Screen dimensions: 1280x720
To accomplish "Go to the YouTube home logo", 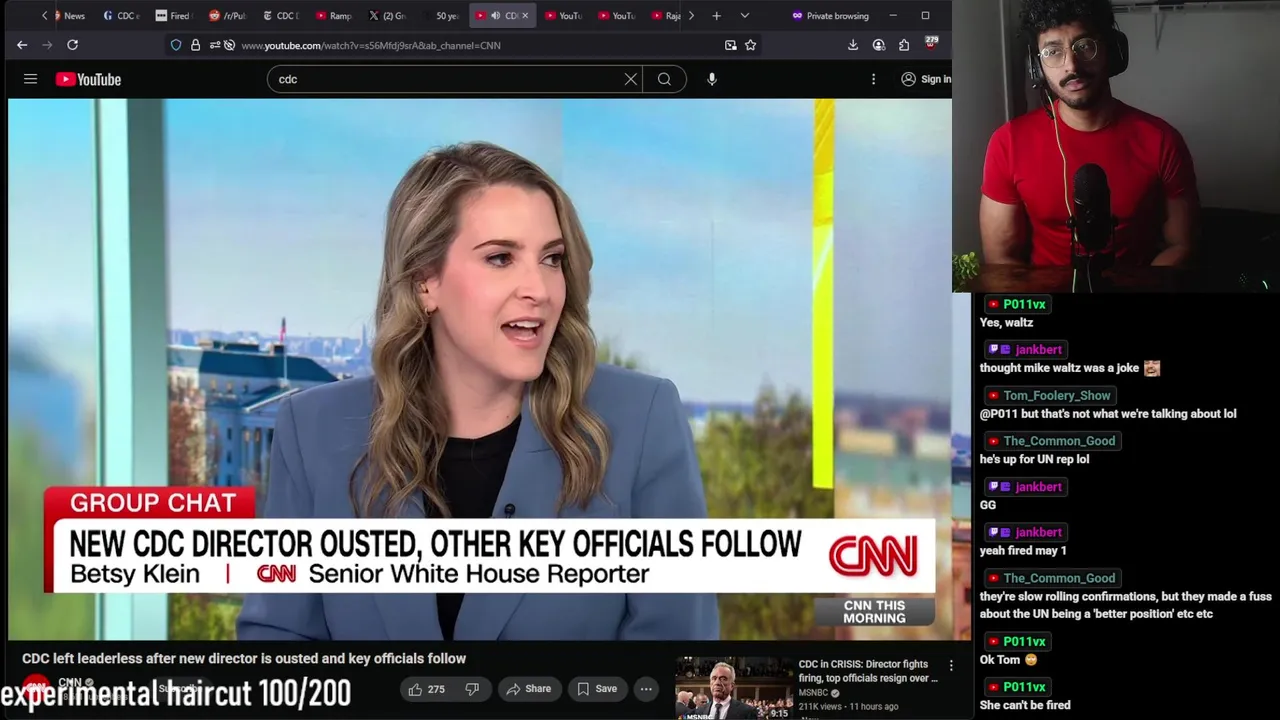I will (x=88, y=79).
